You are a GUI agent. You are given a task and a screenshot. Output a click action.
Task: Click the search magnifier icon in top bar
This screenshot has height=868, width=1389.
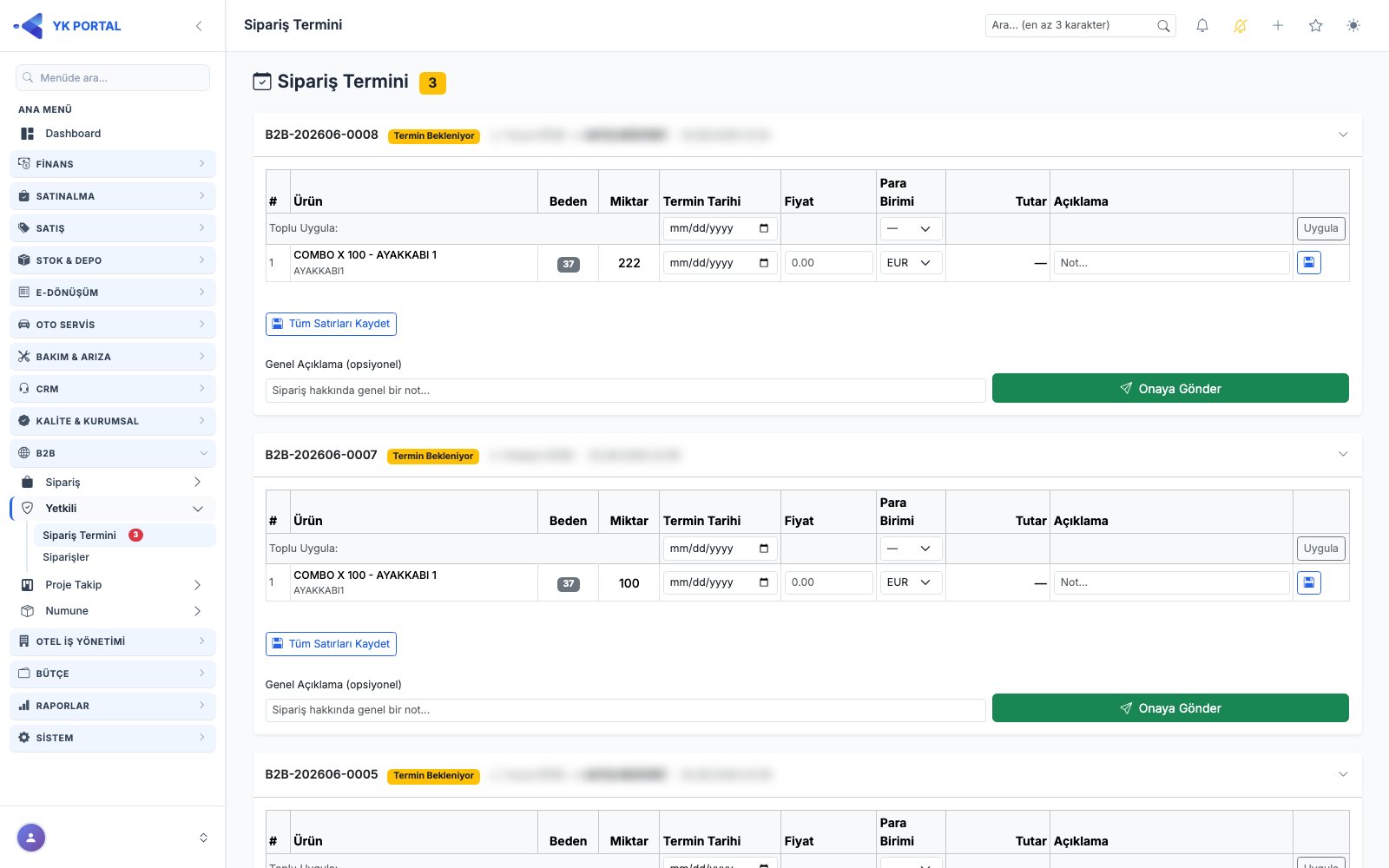tap(1163, 26)
